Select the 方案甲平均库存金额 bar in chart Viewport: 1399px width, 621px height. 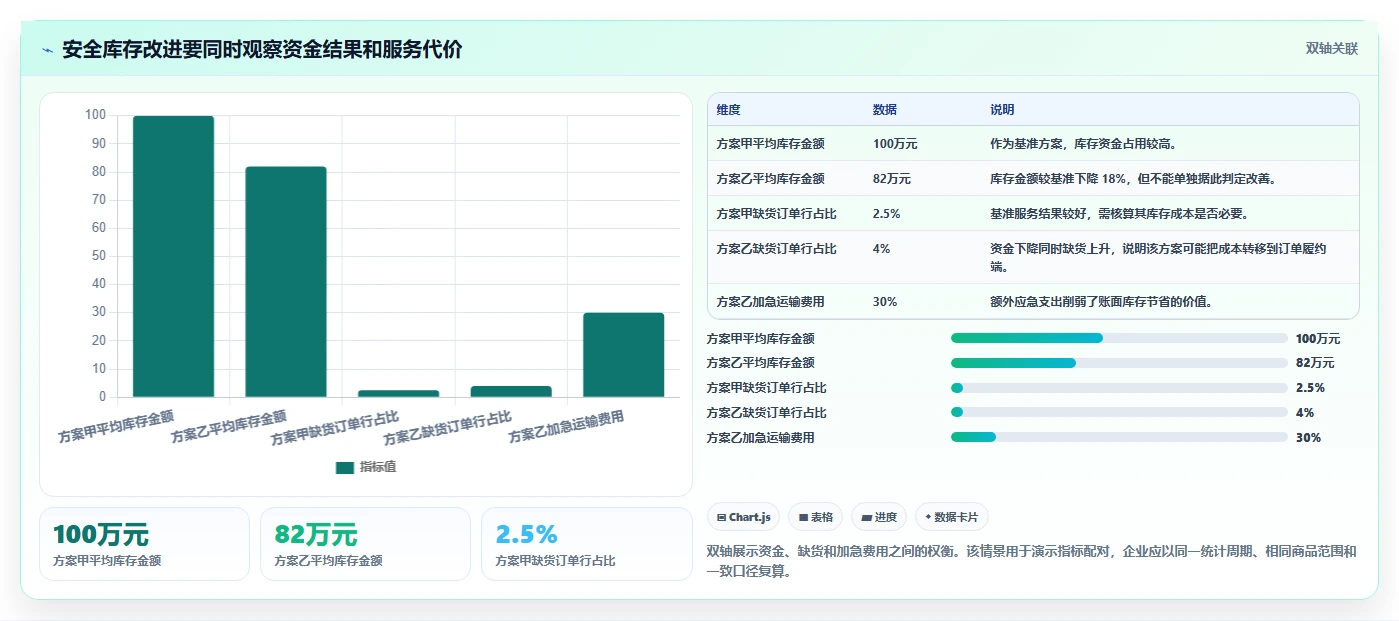click(x=173, y=256)
